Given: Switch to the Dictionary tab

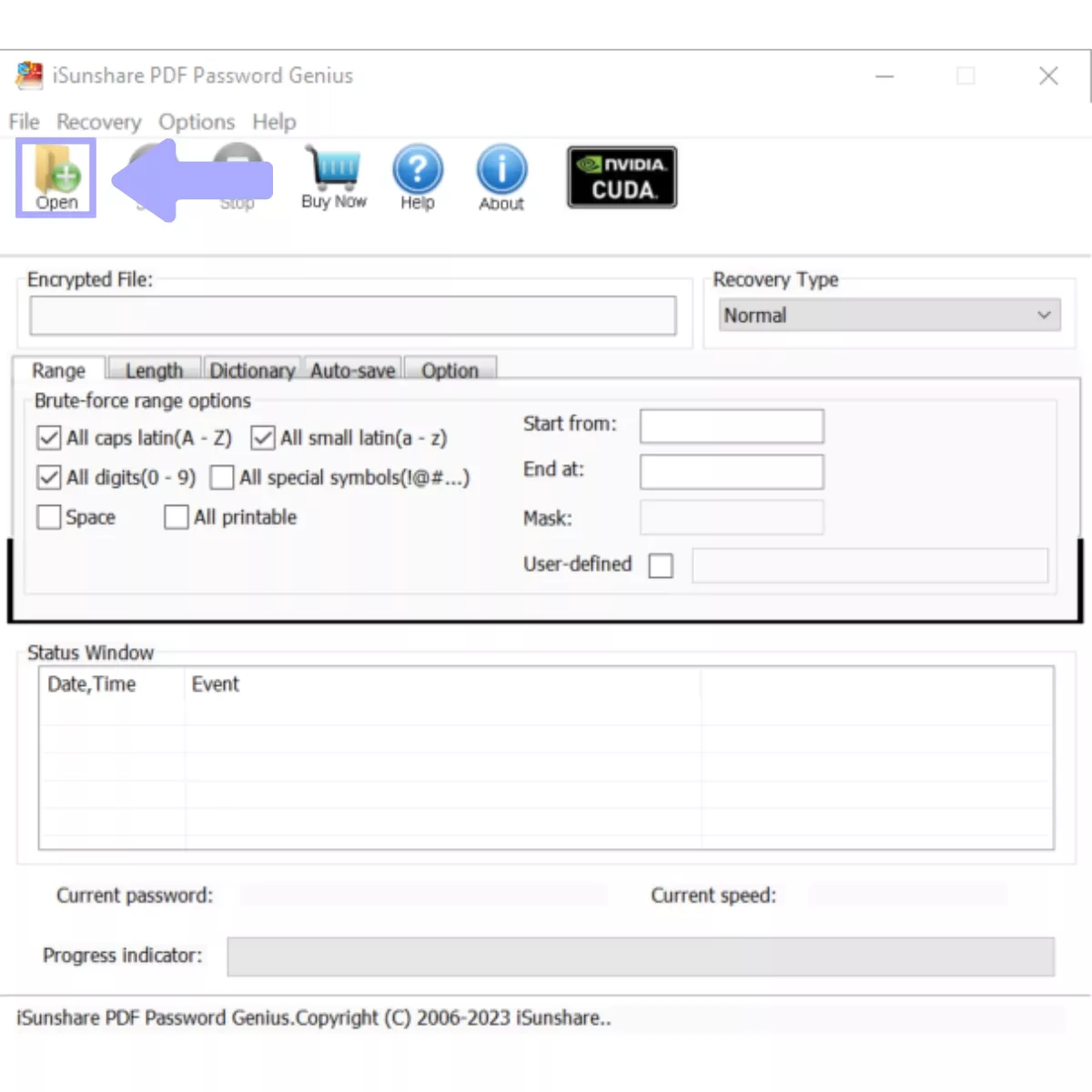Looking at the screenshot, I should (252, 370).
